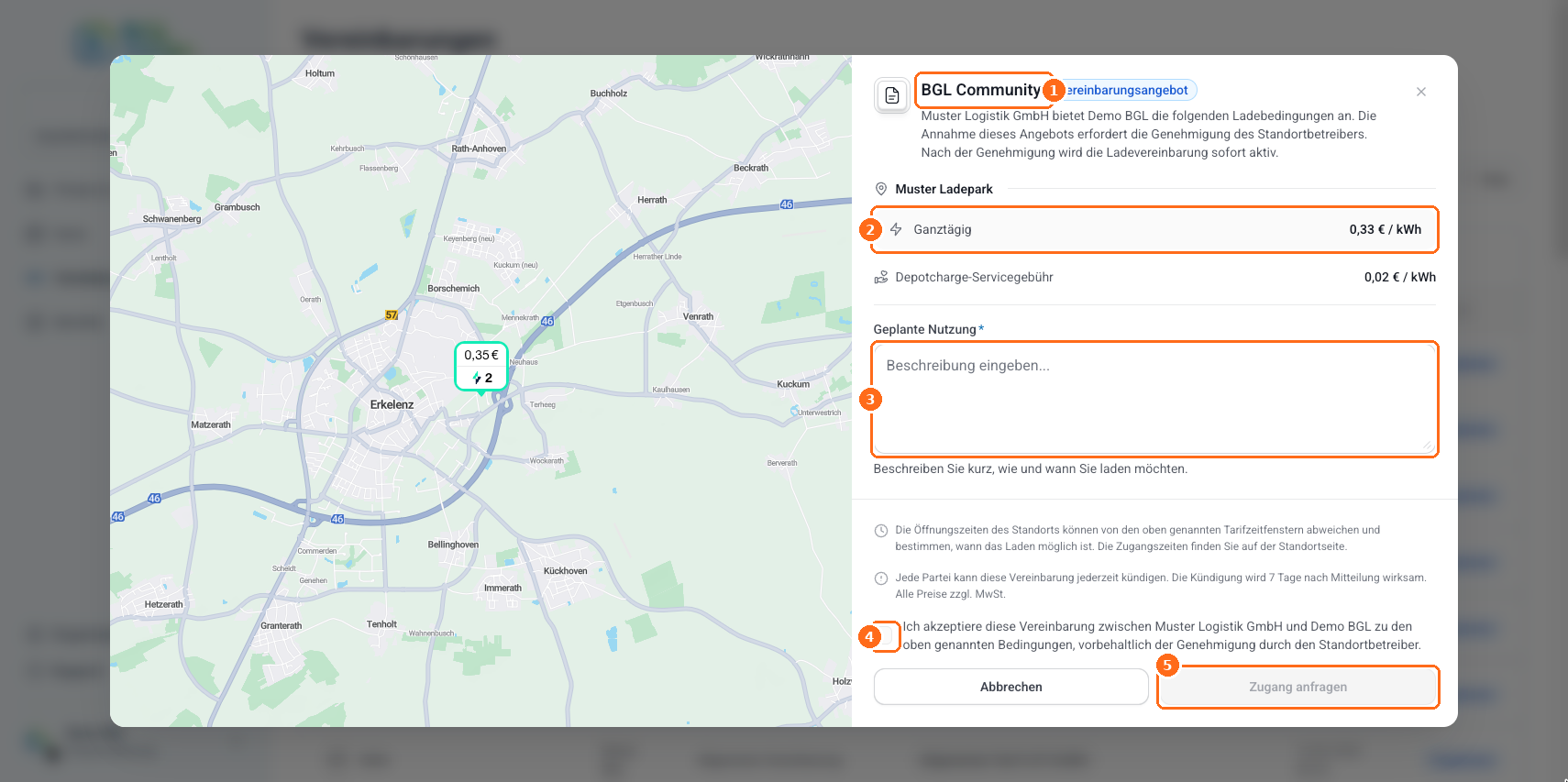Viewport: 1568px width, 782px height.
Task: Close the agreement dialog with the X
Action: [x=1421, y=92]
